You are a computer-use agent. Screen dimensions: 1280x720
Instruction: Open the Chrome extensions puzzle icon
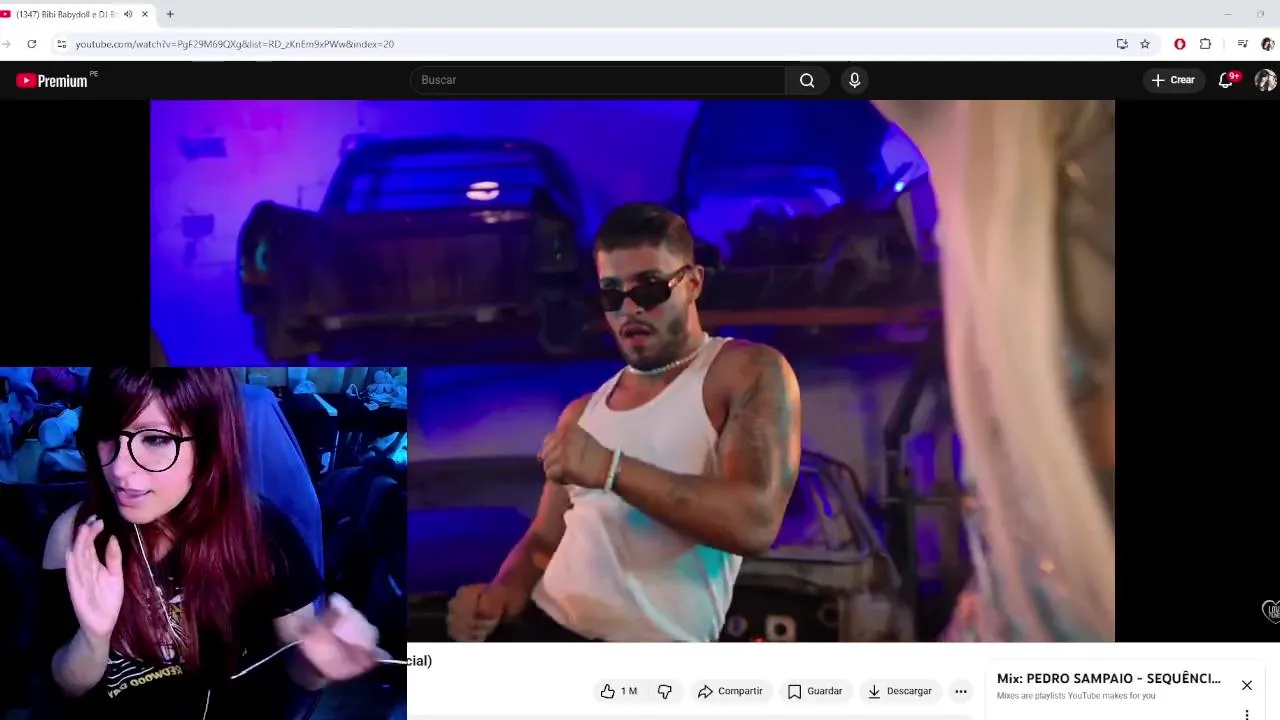1205,44
